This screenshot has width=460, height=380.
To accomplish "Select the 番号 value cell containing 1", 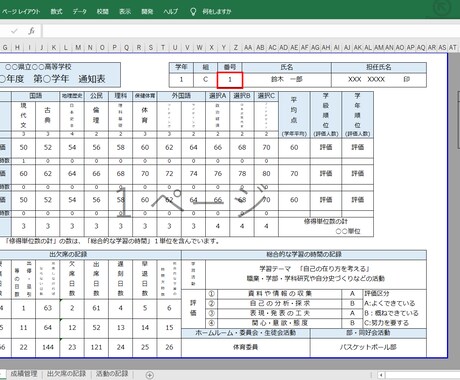I will point(230,80).
